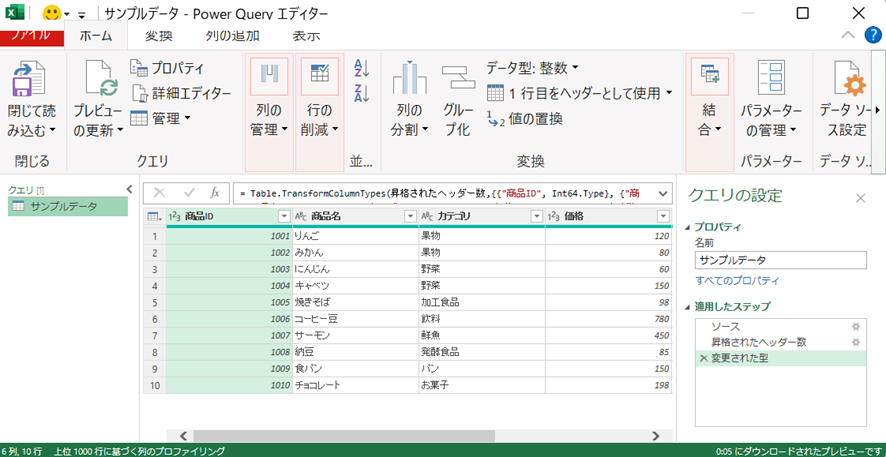
Task: Open the カテゴリ column filter dropdown
Action: click(x=535, y=217)
